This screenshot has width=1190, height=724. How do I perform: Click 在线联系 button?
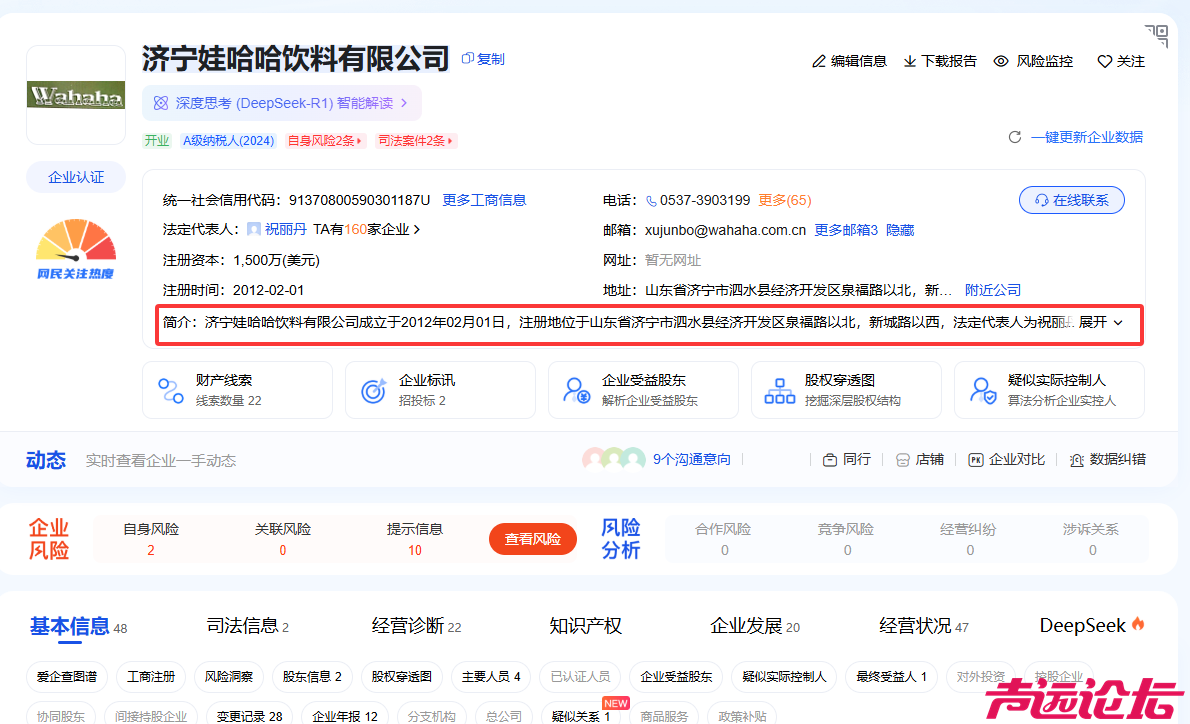1072,200
